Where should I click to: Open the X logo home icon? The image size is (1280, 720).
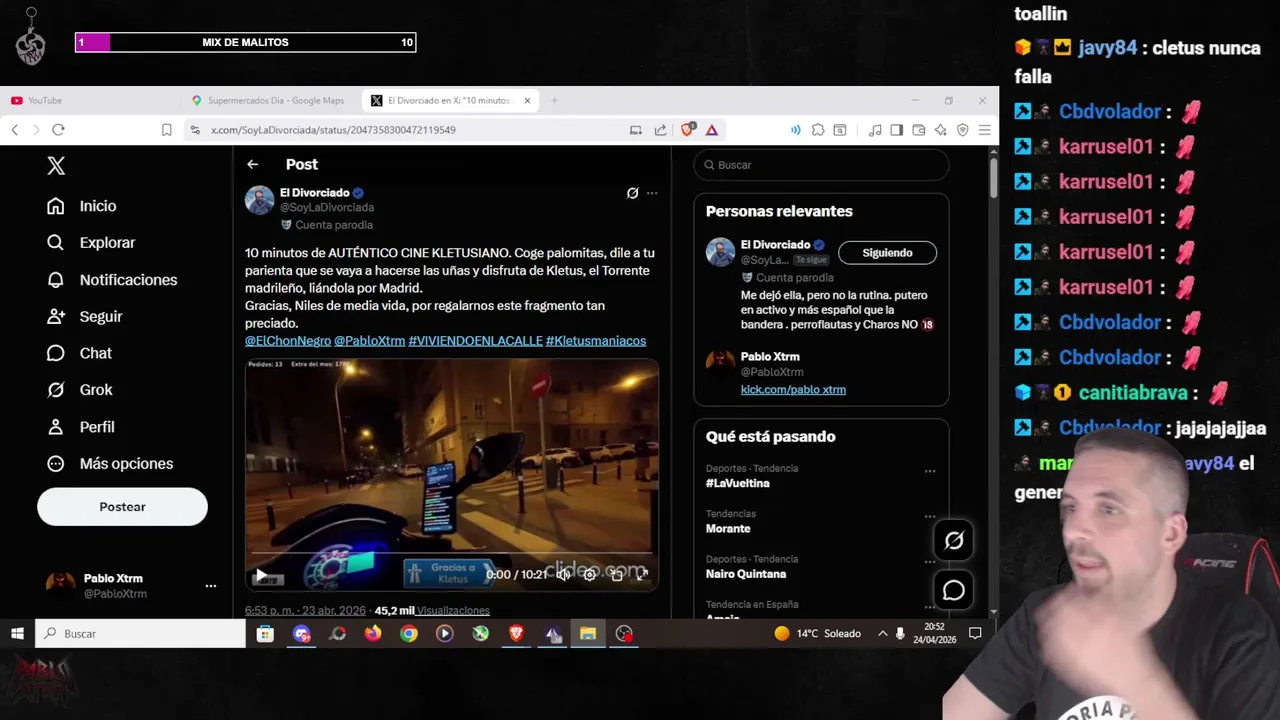pos(56,166)
